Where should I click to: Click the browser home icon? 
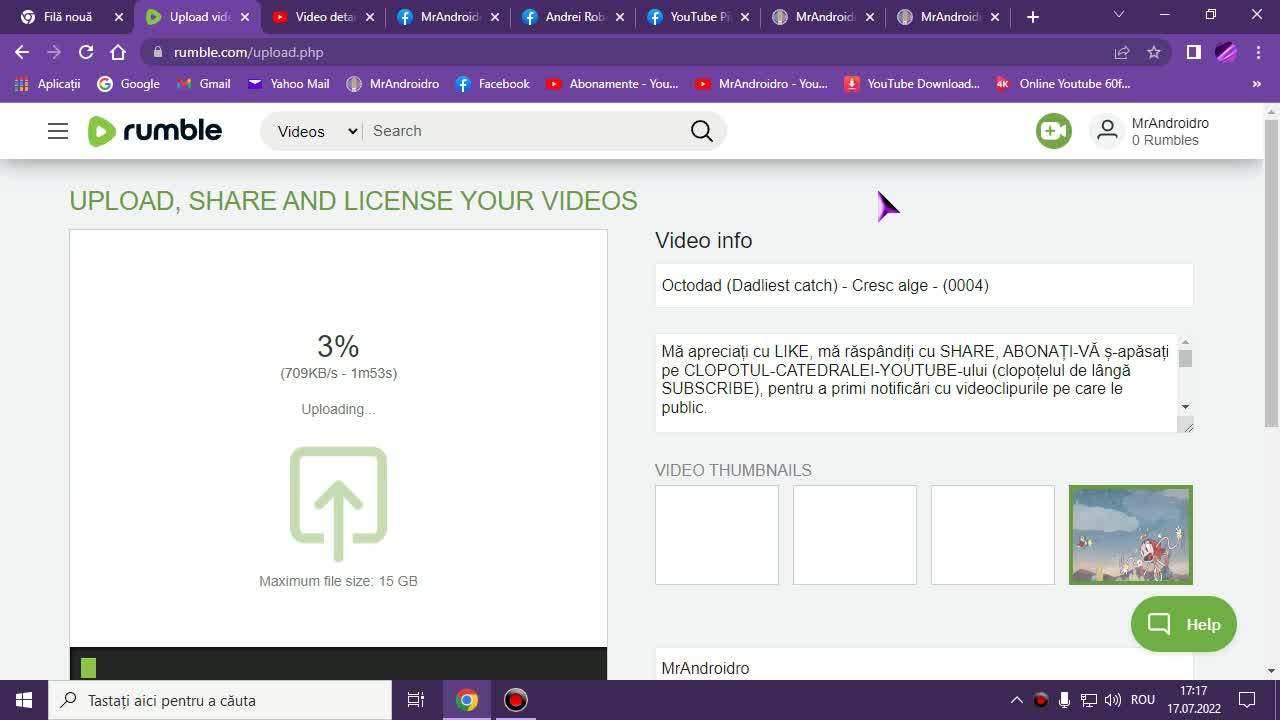118,52
